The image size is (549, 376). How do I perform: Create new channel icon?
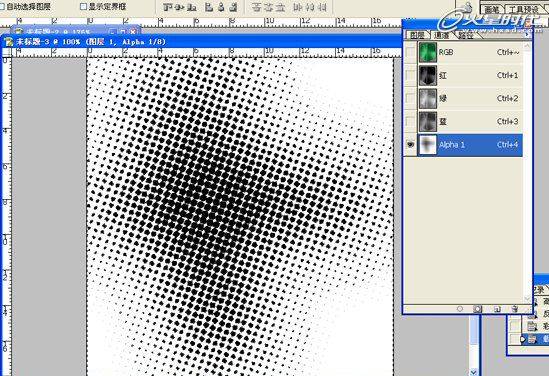497,309
